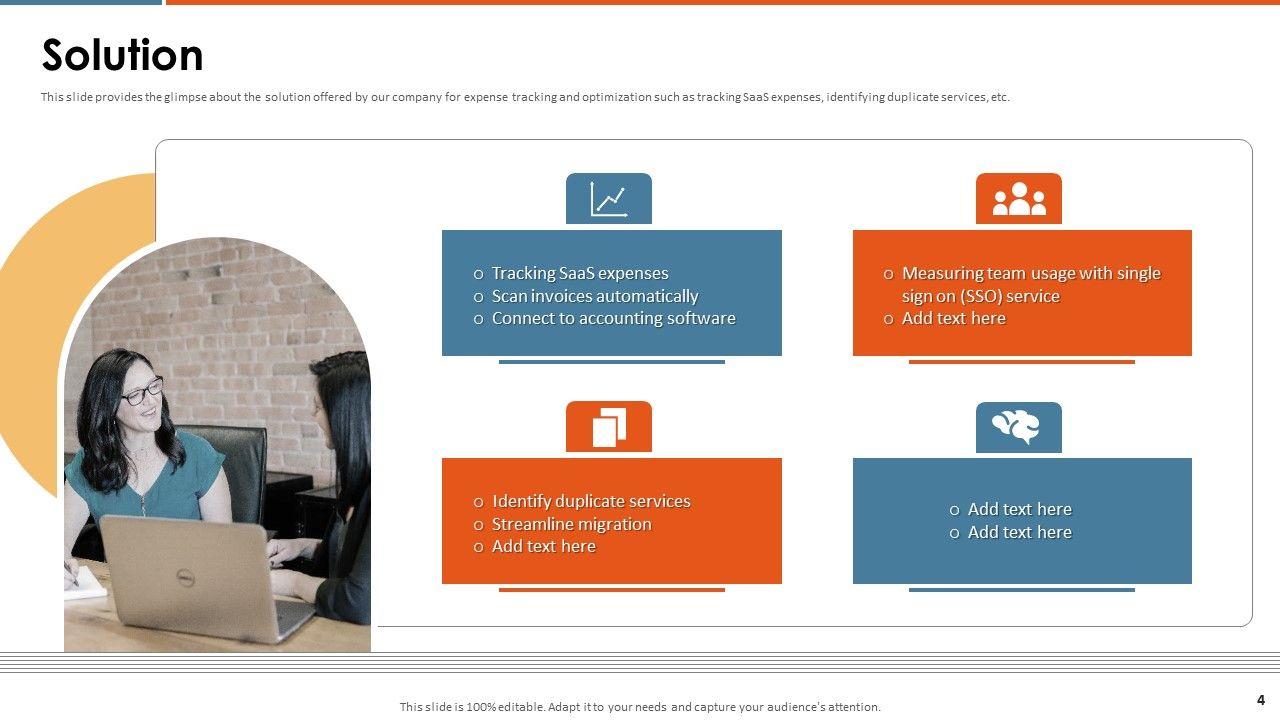Click the 'Tracking SaaS expenses' bullet

click(x=580, y=273)
